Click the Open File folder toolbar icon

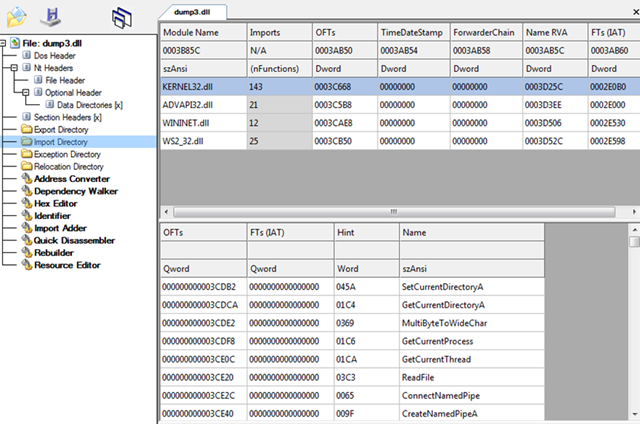coord(16,17)
